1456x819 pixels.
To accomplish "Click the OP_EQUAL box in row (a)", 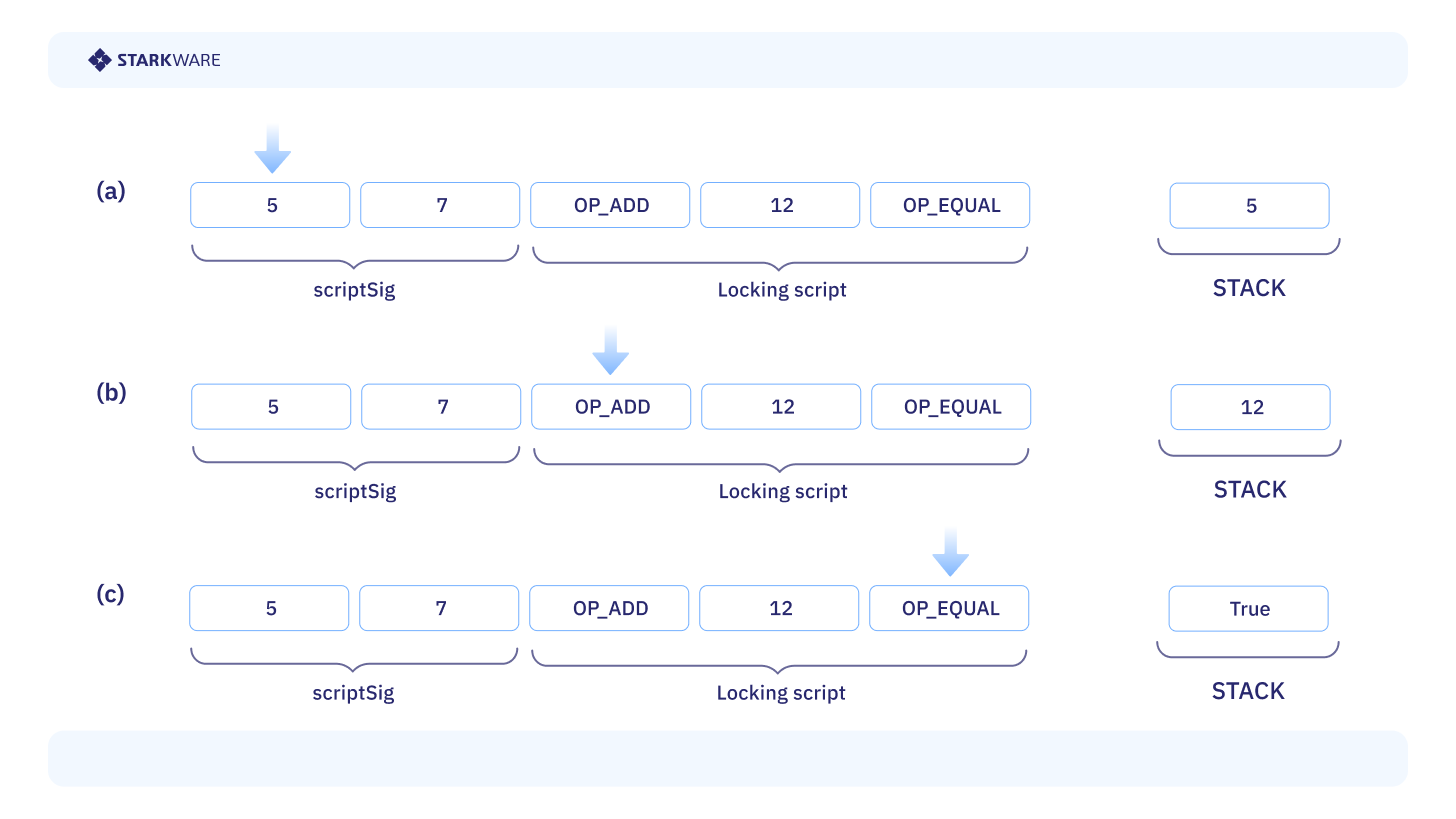I will pyautogui.click(x=950, y=205).
